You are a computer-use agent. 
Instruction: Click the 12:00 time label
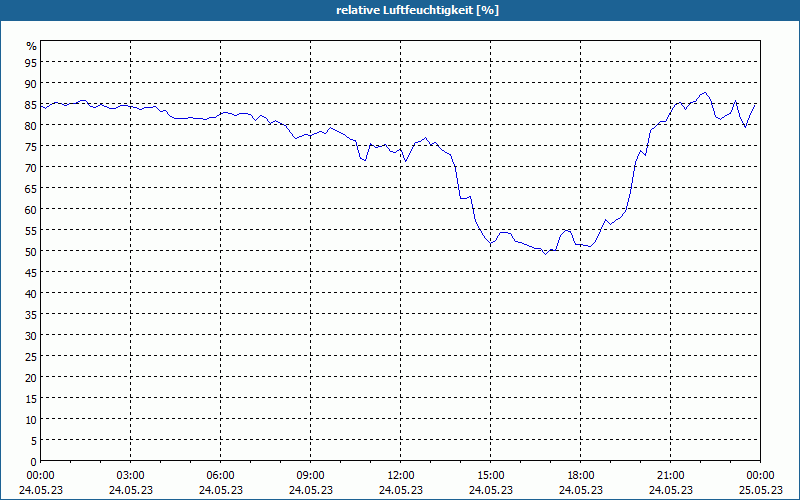401,476
